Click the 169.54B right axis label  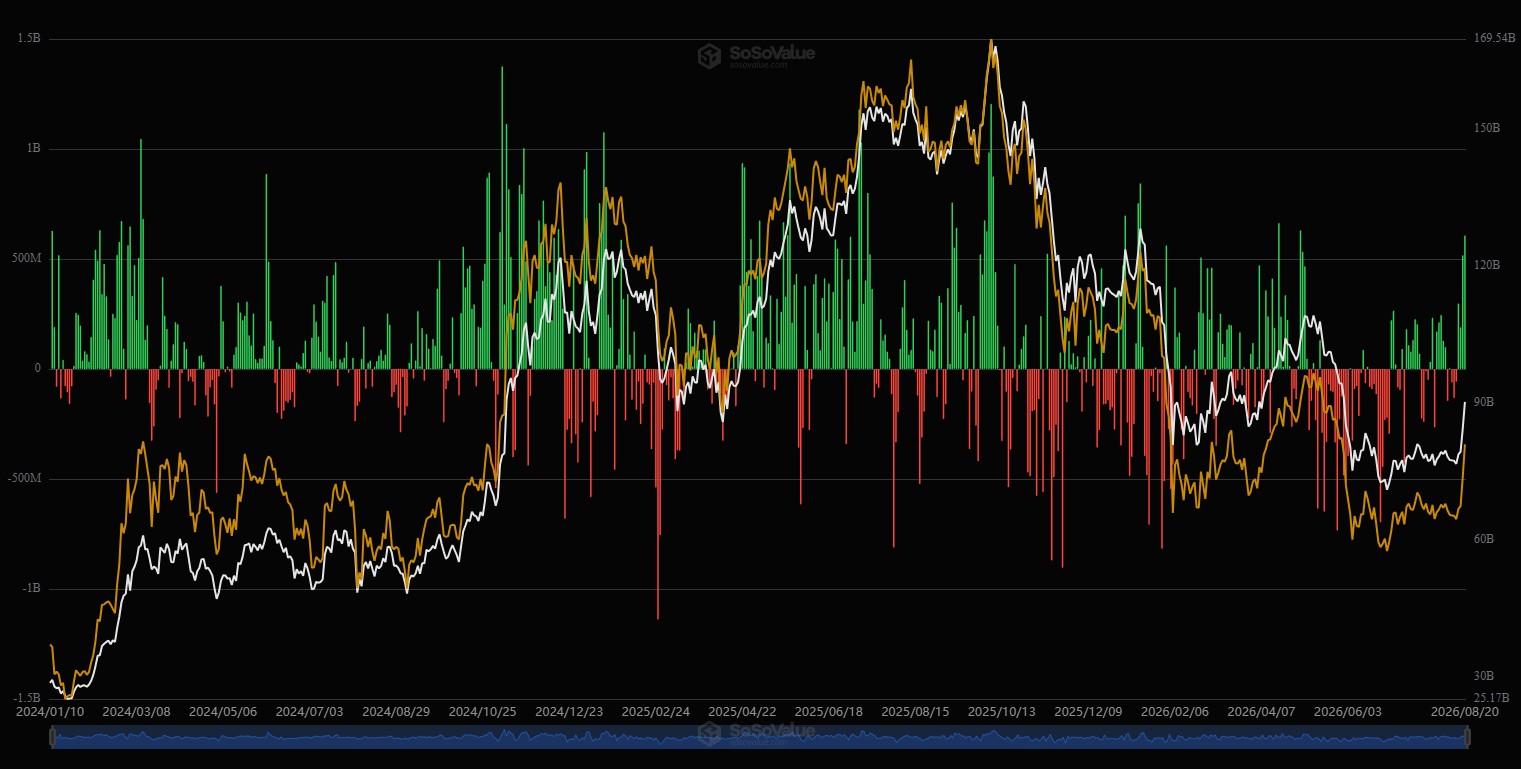(x=1495, y=38)
